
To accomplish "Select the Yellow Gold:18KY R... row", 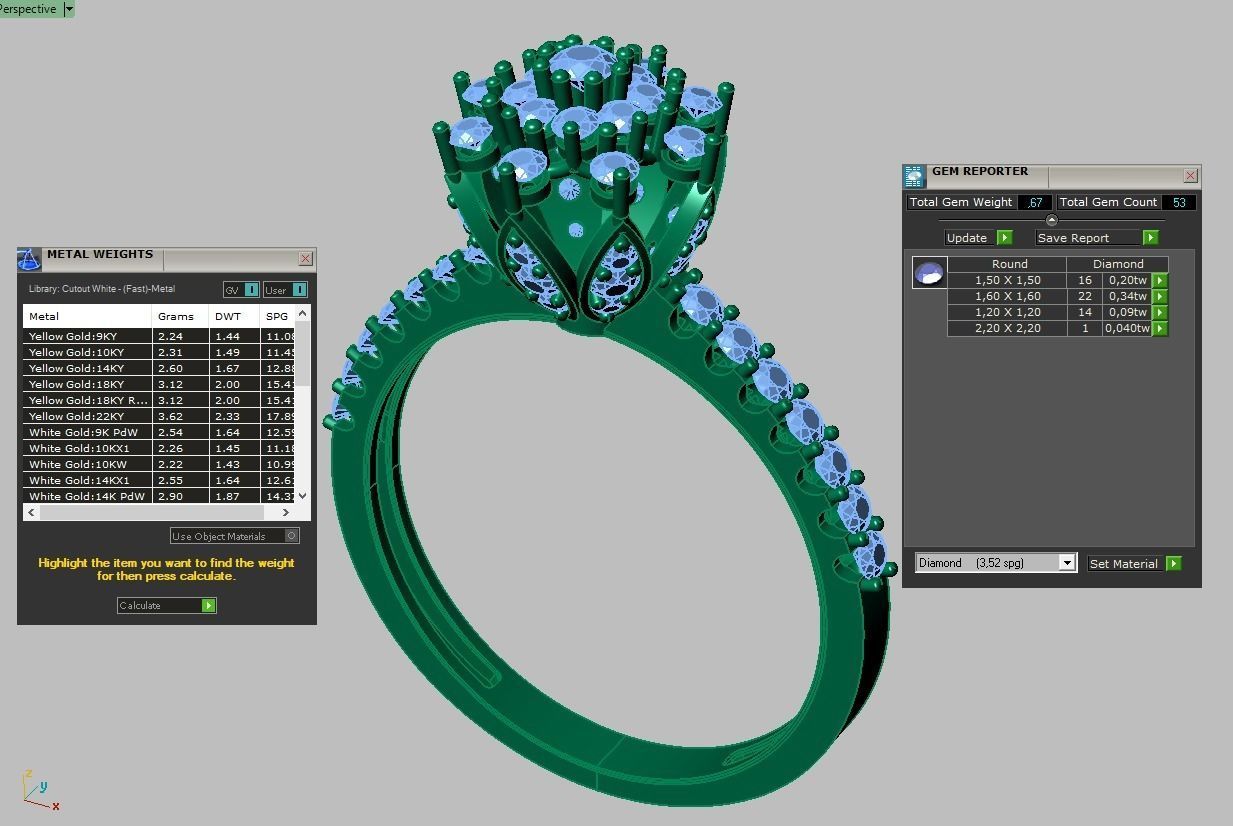I will (160, 400).
